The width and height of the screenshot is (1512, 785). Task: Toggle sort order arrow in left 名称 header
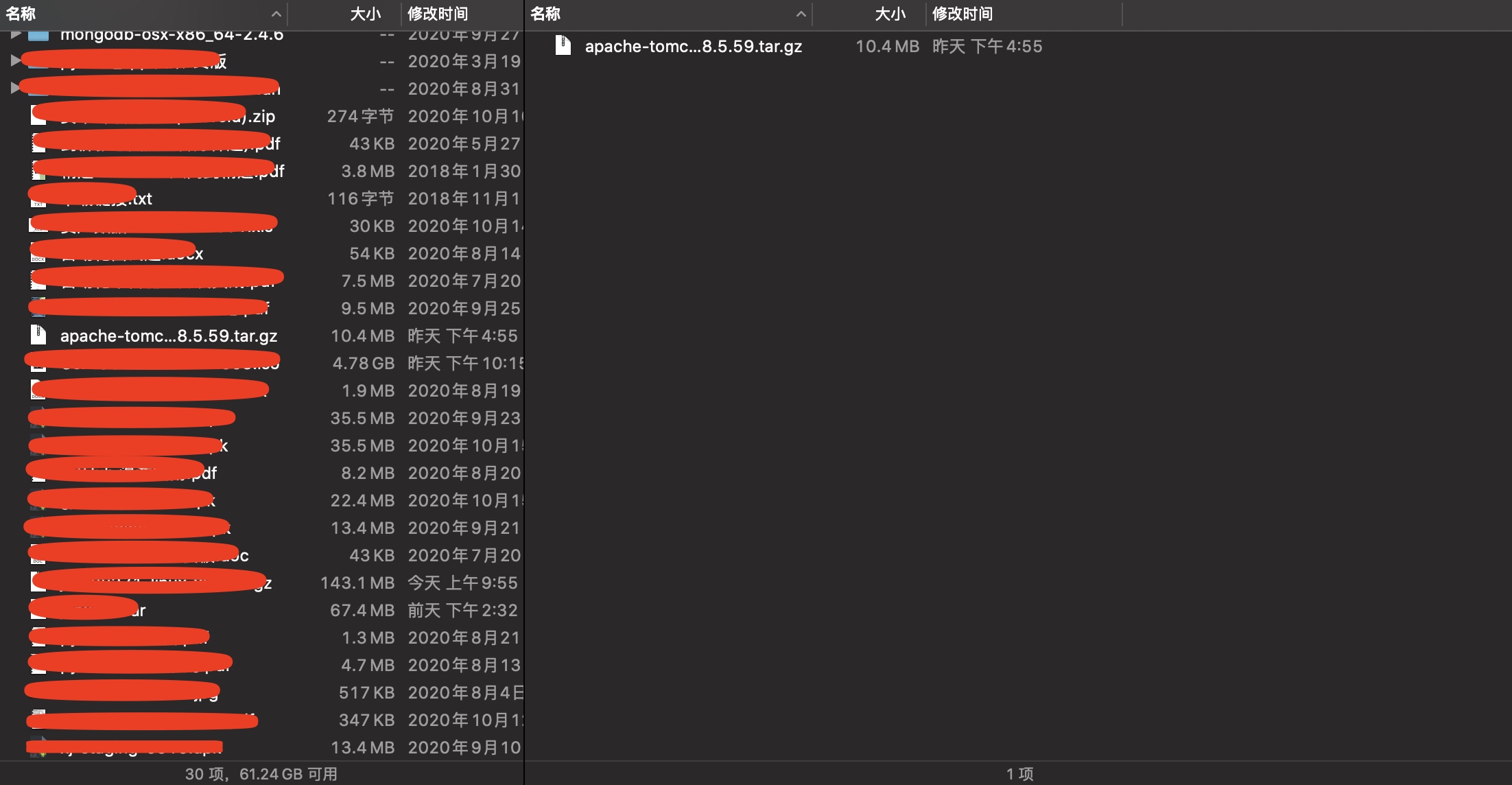pyautogui.click(x=276, y=14)
